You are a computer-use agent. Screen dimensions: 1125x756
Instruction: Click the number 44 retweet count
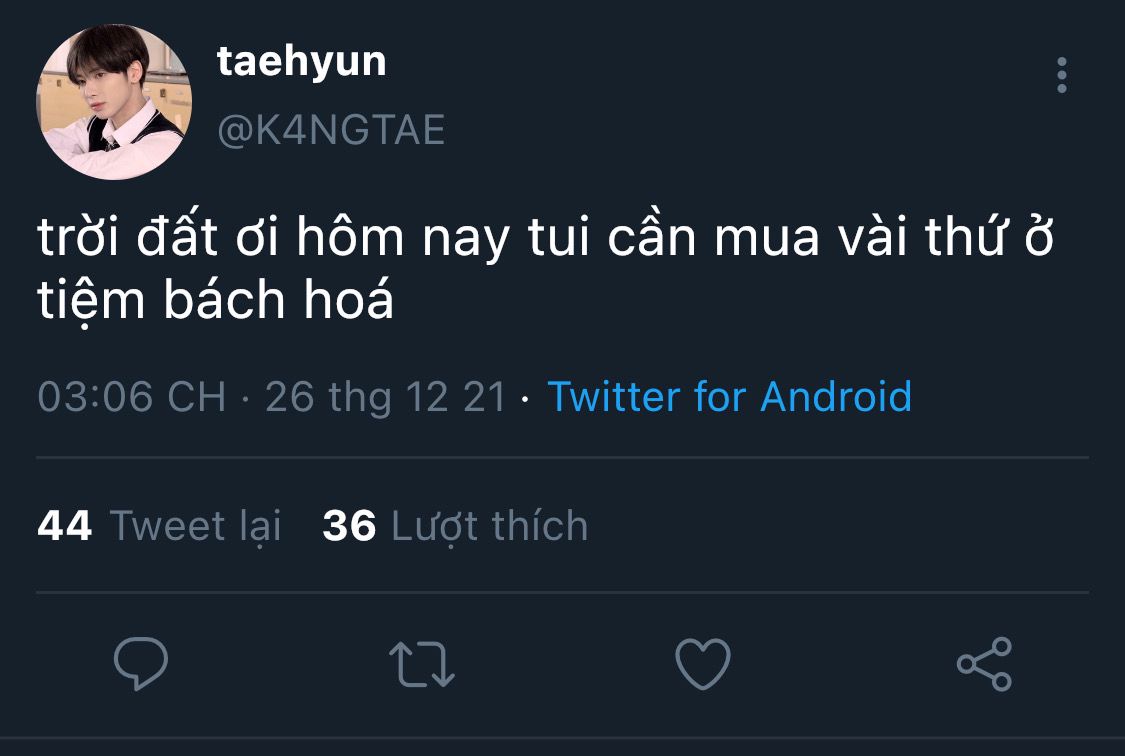click(65, 525)
